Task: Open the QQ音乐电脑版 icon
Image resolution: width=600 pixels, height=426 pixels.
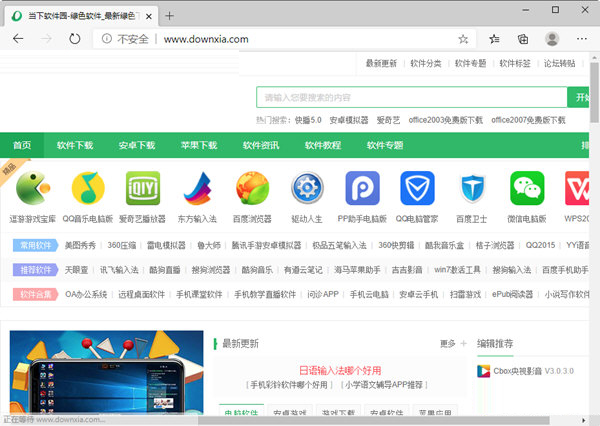Action: click(x=88, y=188)
